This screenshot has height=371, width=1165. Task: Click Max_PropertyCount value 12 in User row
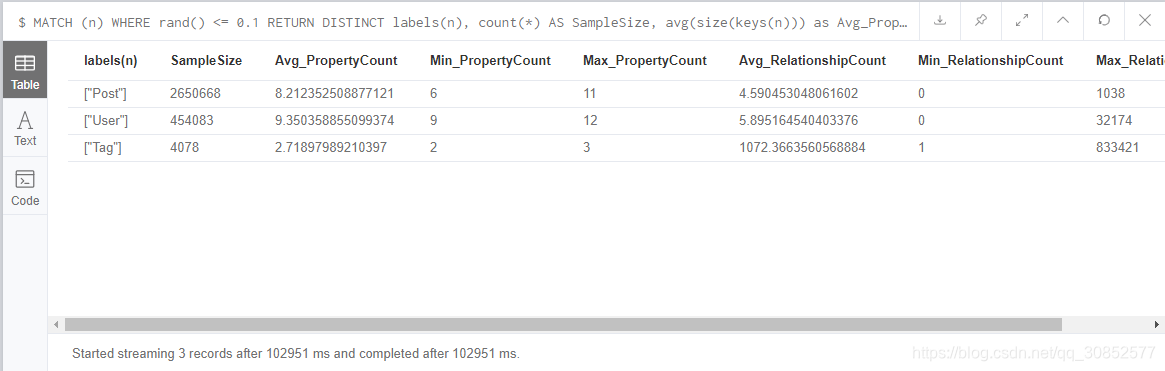[x=590, y=120]
